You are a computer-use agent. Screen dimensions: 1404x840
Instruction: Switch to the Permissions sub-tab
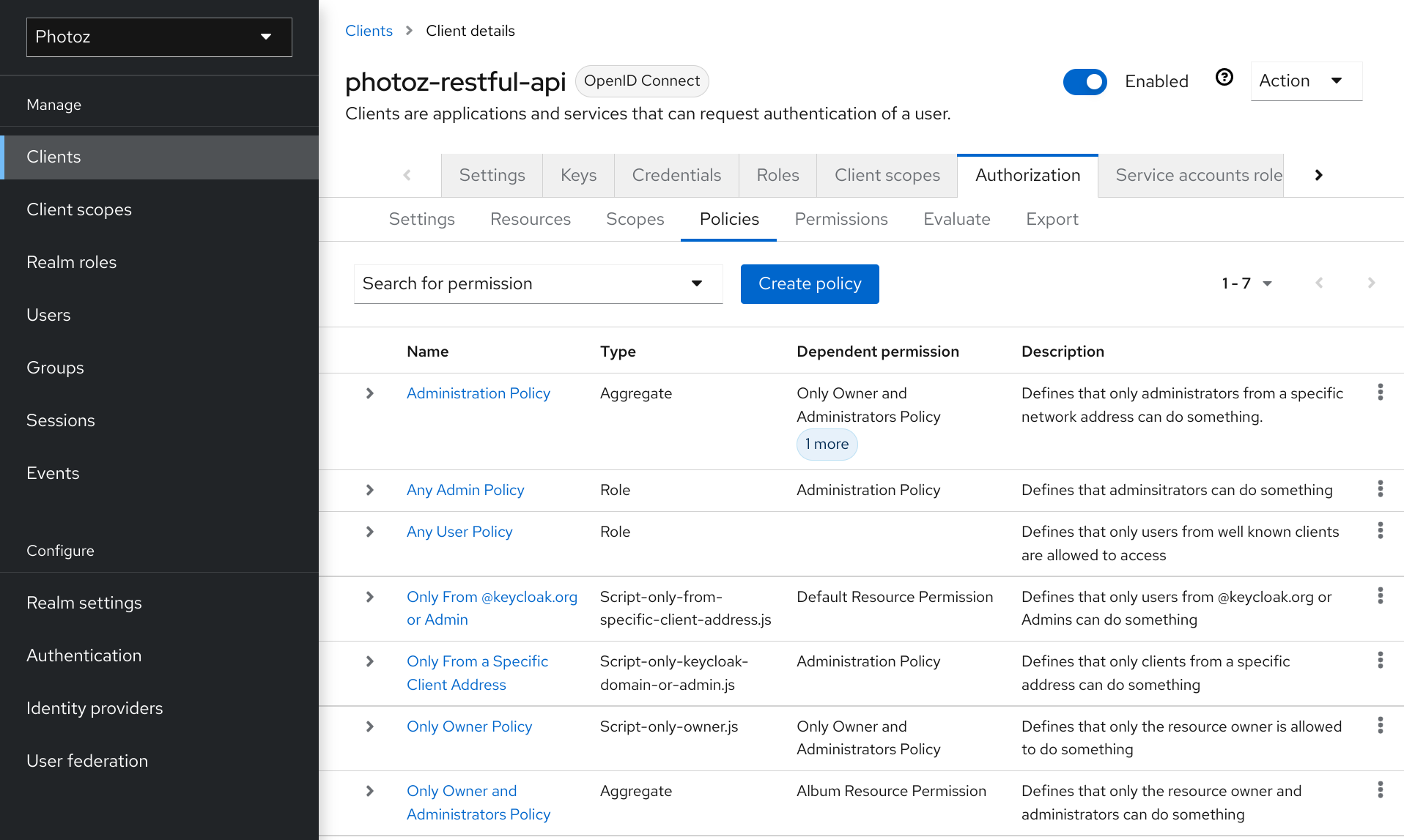(x=840, y=219)
